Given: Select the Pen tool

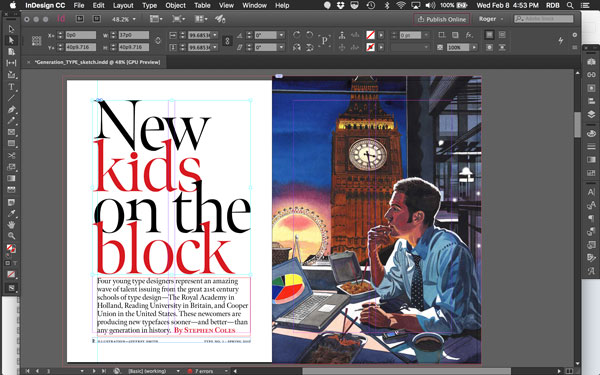Looking at the screenshot, I should (11, 109).
